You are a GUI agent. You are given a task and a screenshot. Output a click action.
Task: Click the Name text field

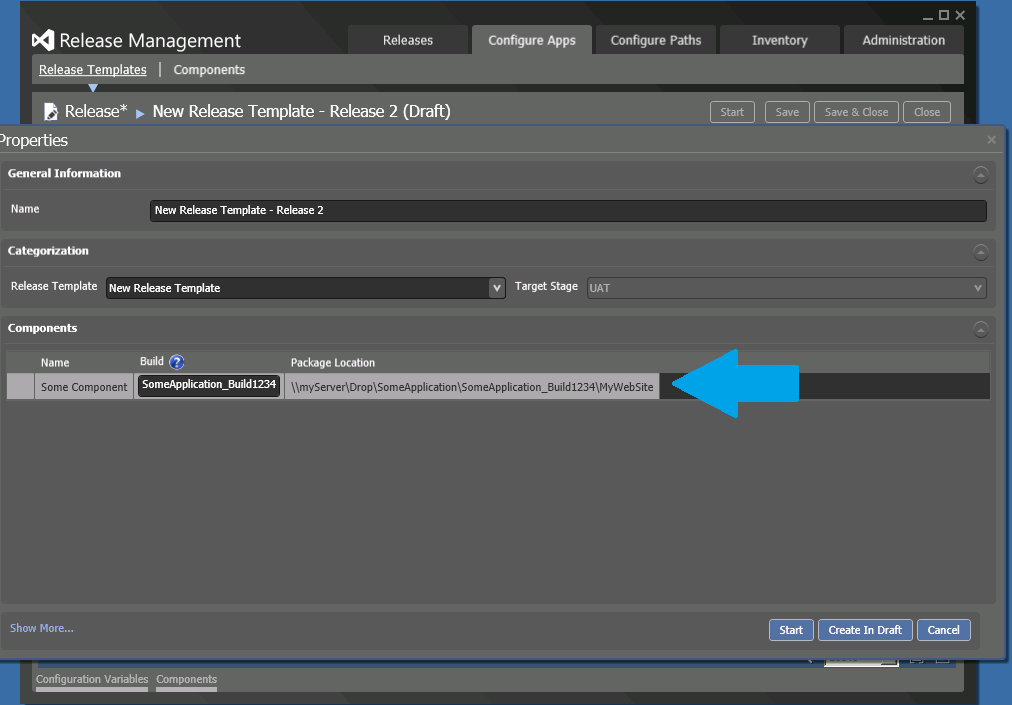click(x=567, y=211)
